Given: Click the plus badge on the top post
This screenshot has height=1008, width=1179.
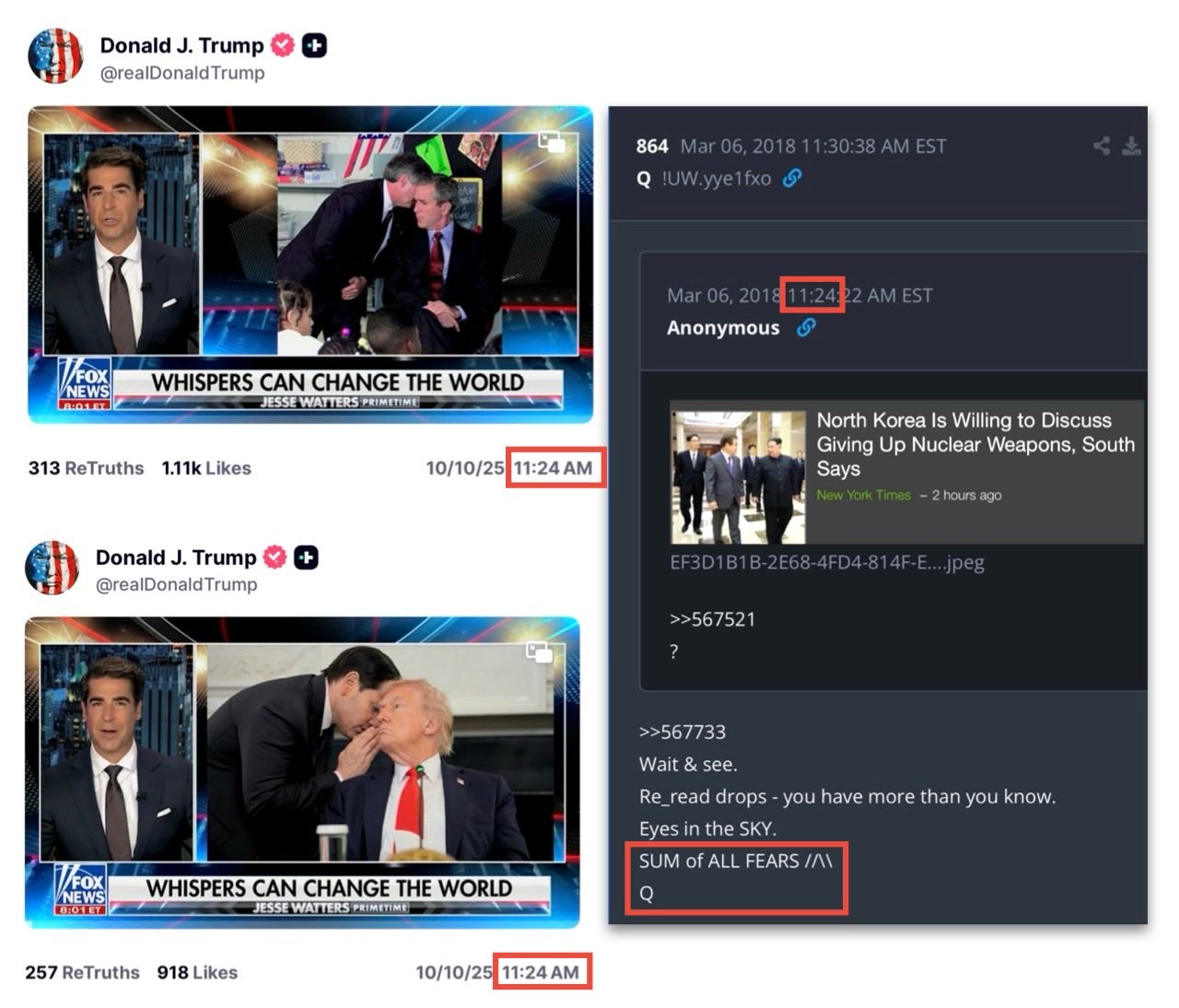Looking at the screenshot, I should [x=314, y=45].
